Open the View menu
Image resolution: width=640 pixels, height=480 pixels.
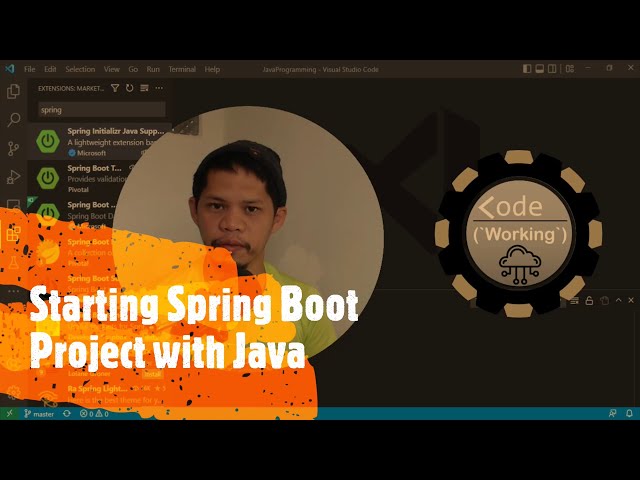click(x=111, y=69)
